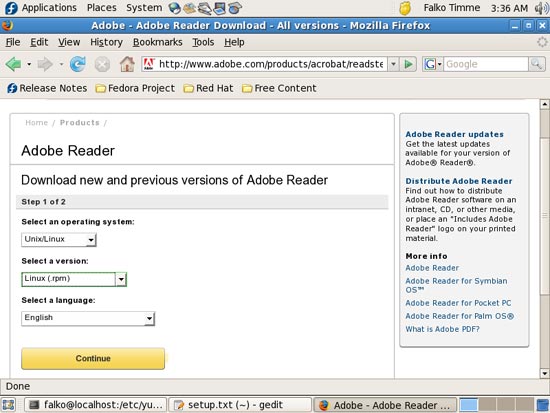The width and height of the screenshot is (550, 413).
Task: Open Red Hat bookmarks folder
Action: [208, 88]
